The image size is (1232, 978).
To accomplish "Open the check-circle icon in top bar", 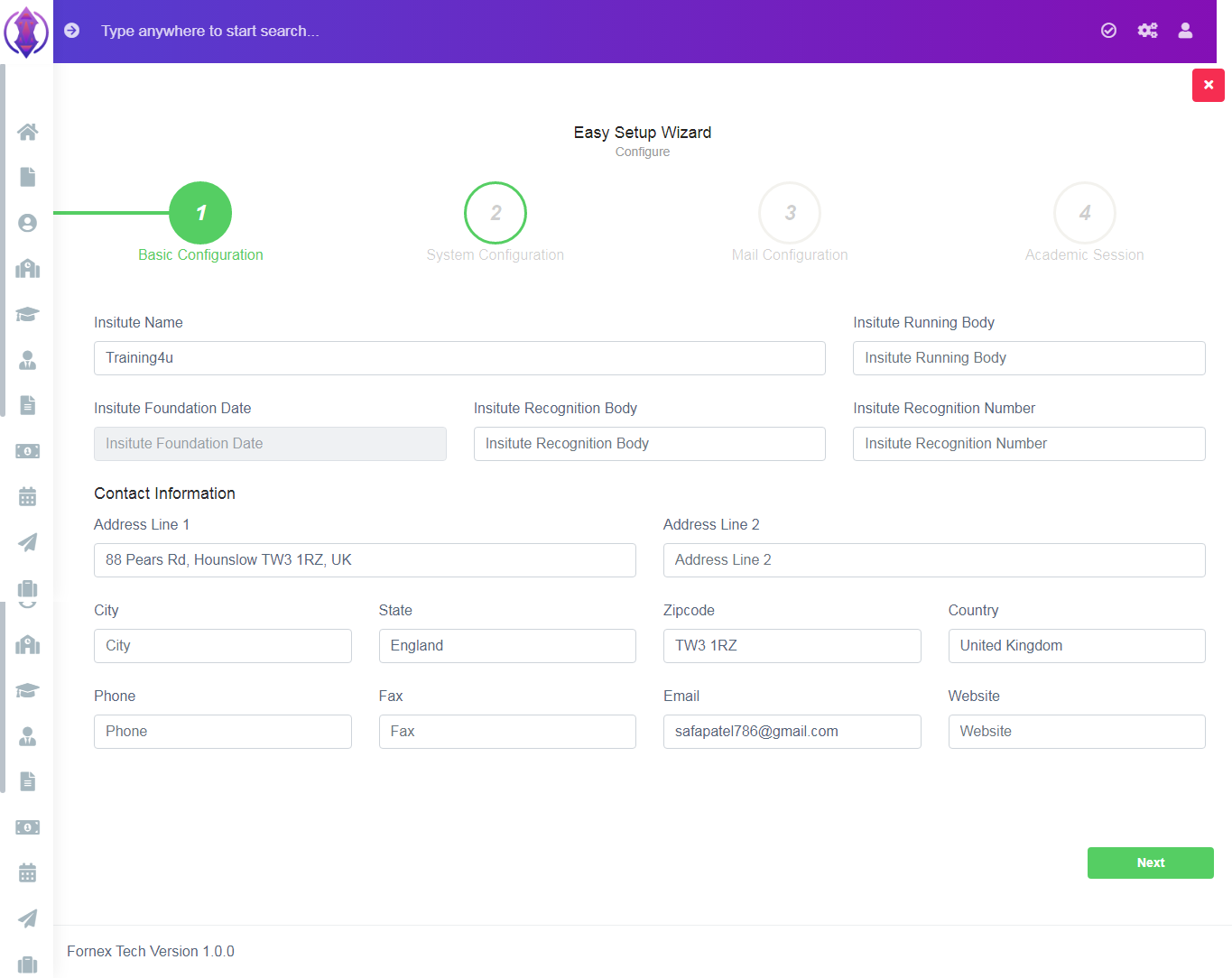I will point(1108,31).
